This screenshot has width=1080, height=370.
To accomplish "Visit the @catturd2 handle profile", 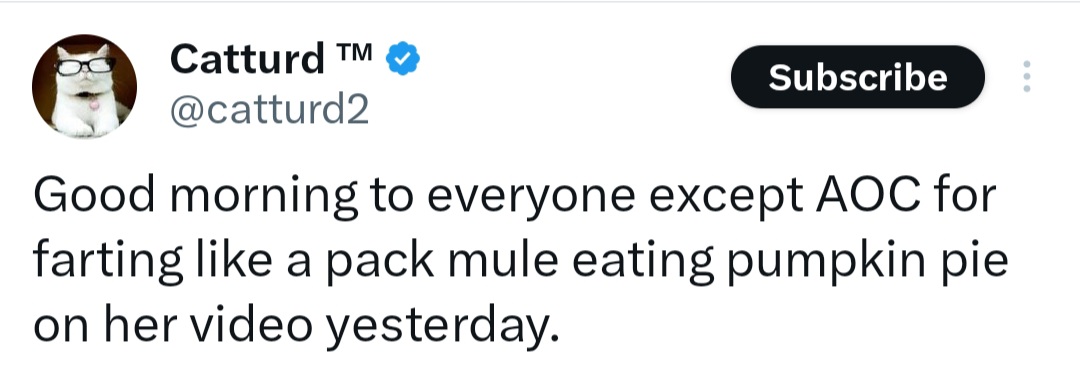I will point(269,109).
